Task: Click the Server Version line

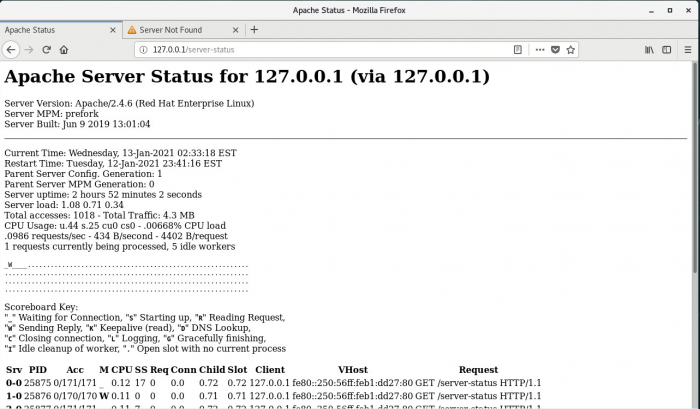Action: point(129,103)
